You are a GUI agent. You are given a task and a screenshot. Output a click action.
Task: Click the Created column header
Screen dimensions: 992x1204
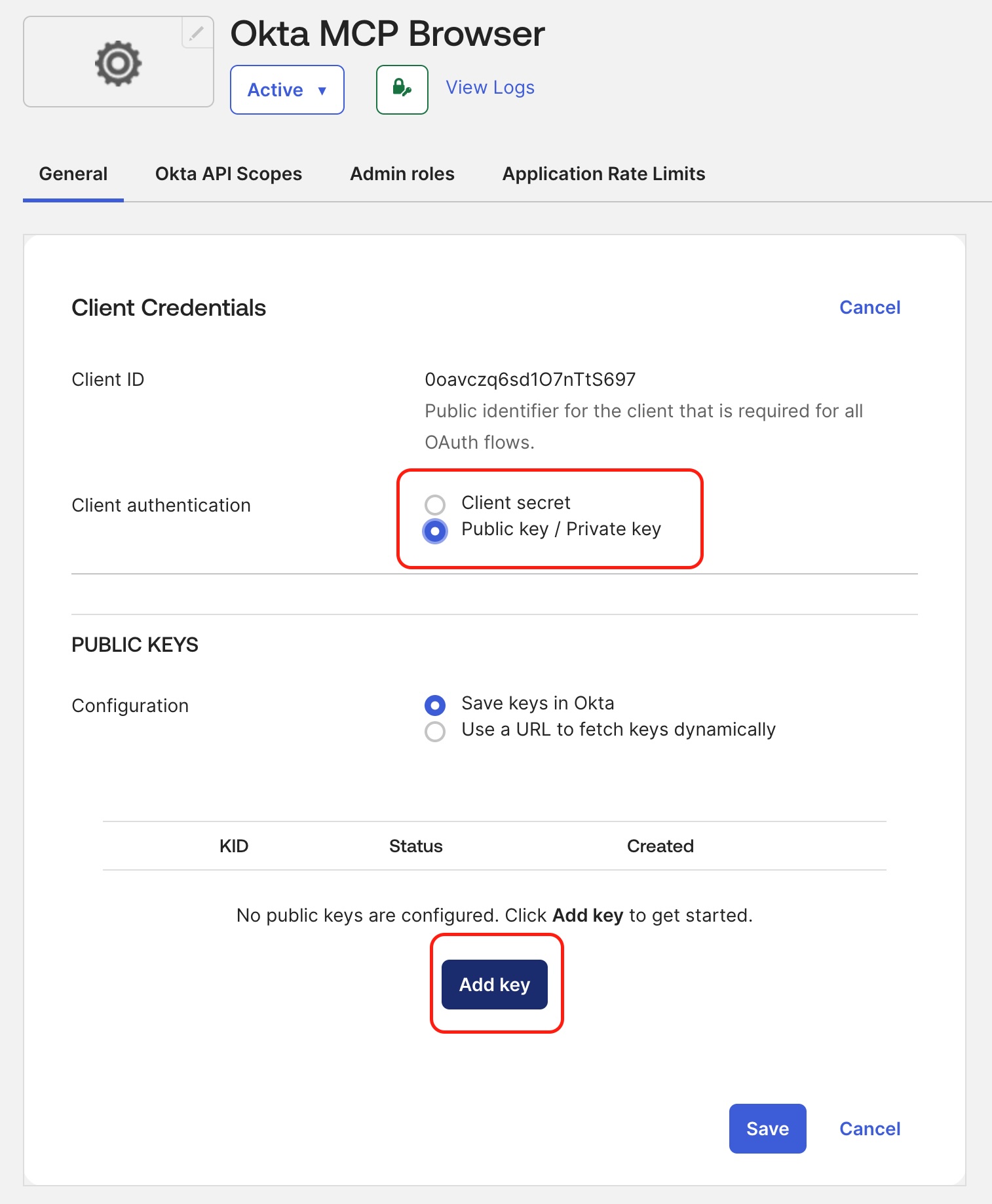[660, 846]
